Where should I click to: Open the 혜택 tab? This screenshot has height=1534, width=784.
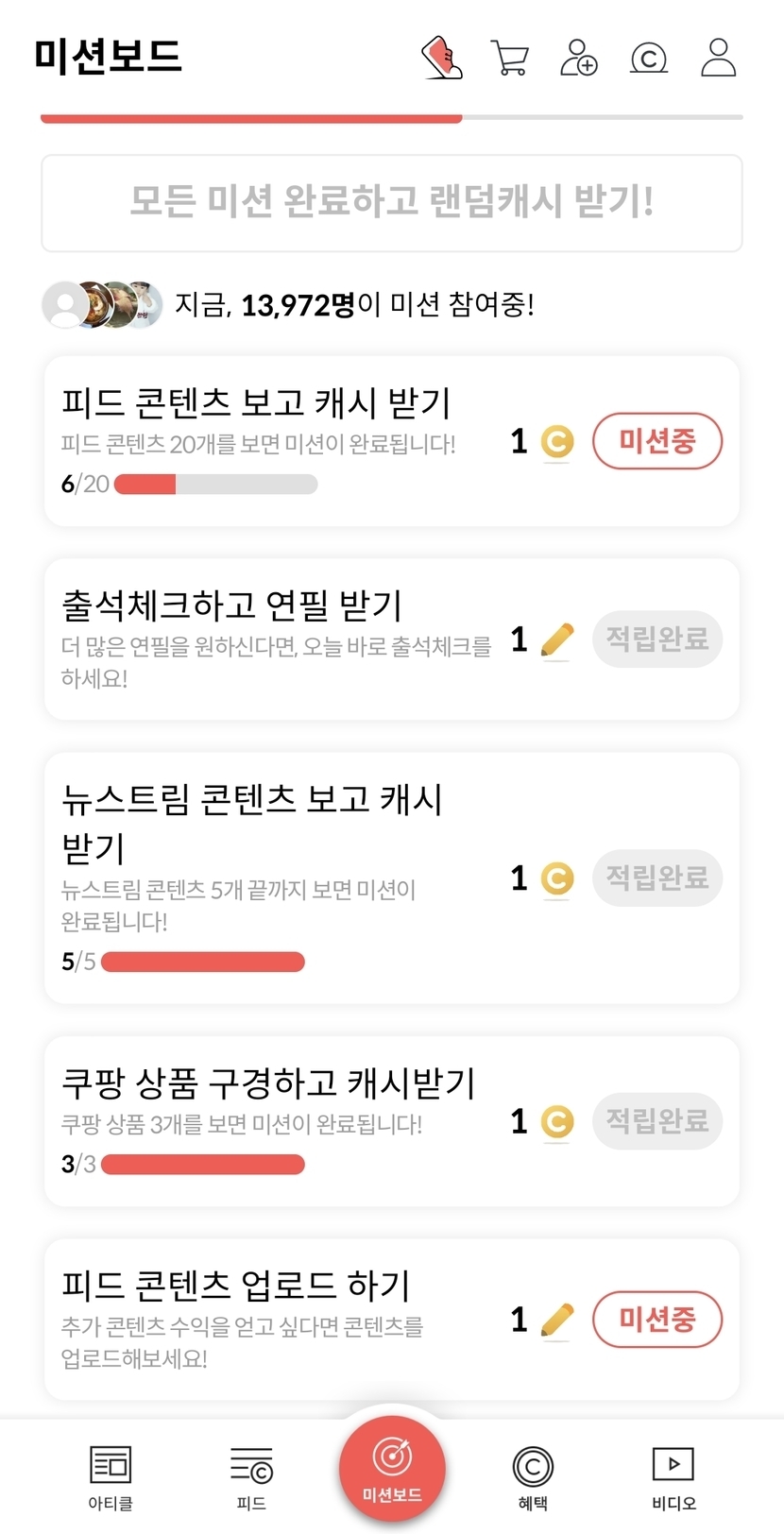(x=533, y=1476)
